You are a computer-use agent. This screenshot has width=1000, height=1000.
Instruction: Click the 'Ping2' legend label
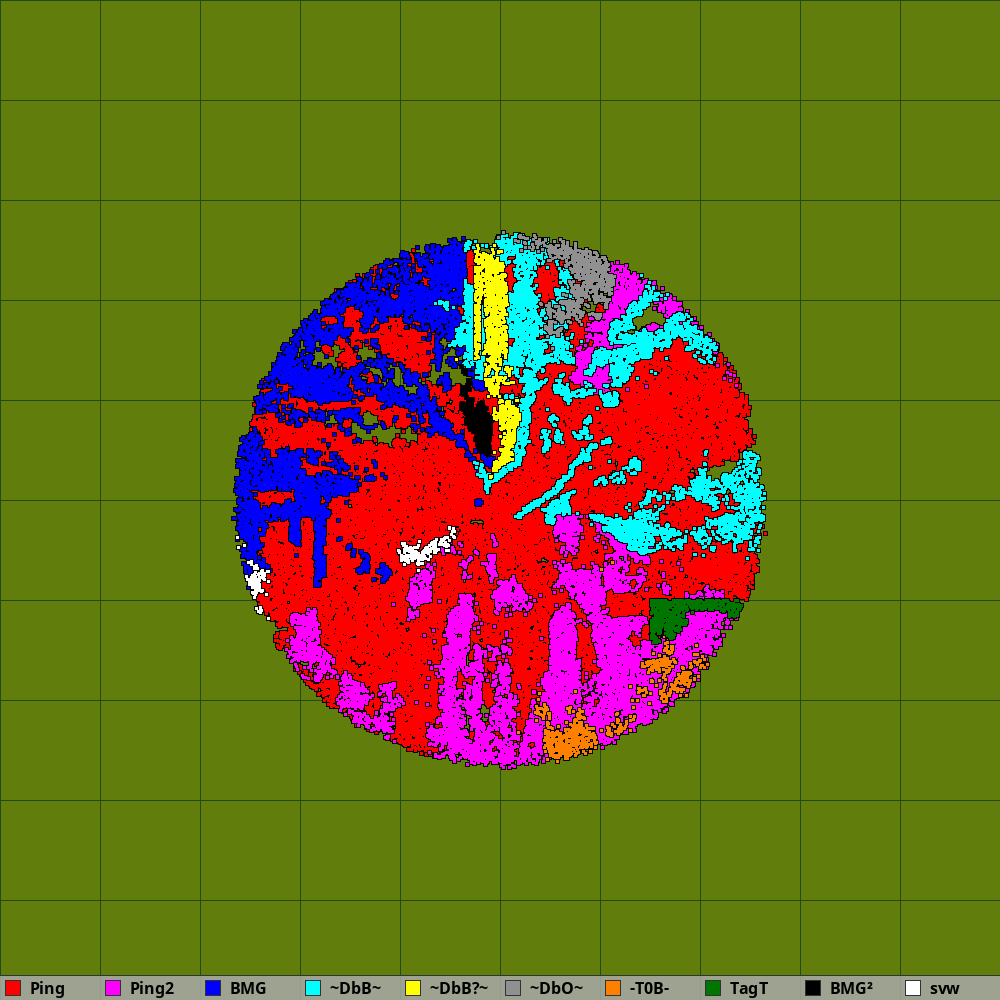coord(152,989)
